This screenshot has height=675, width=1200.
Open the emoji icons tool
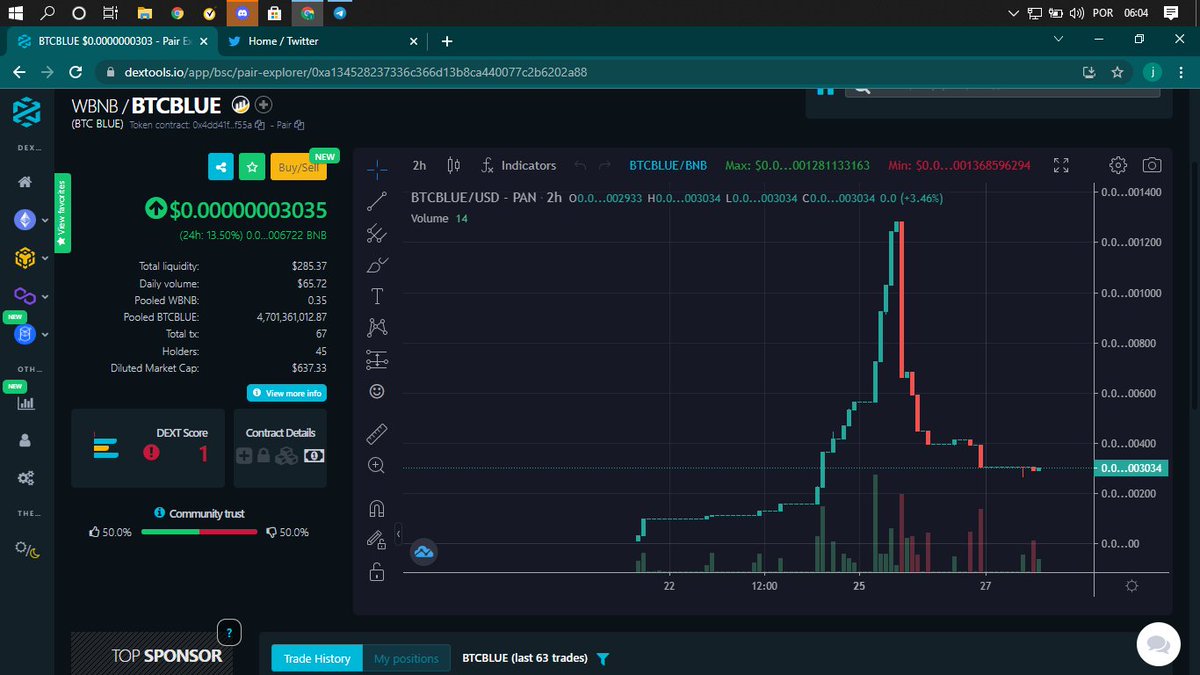pyautogui.click(x=377, y=391)
